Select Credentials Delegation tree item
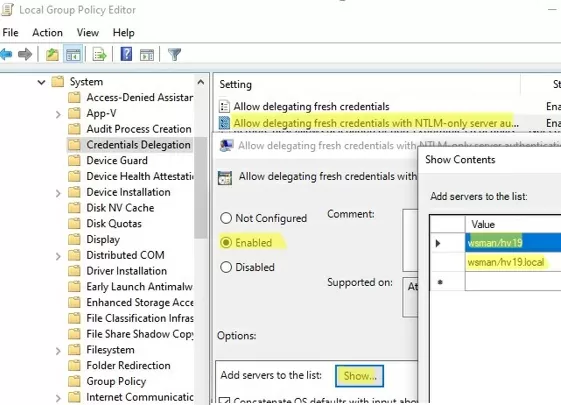 138,145
